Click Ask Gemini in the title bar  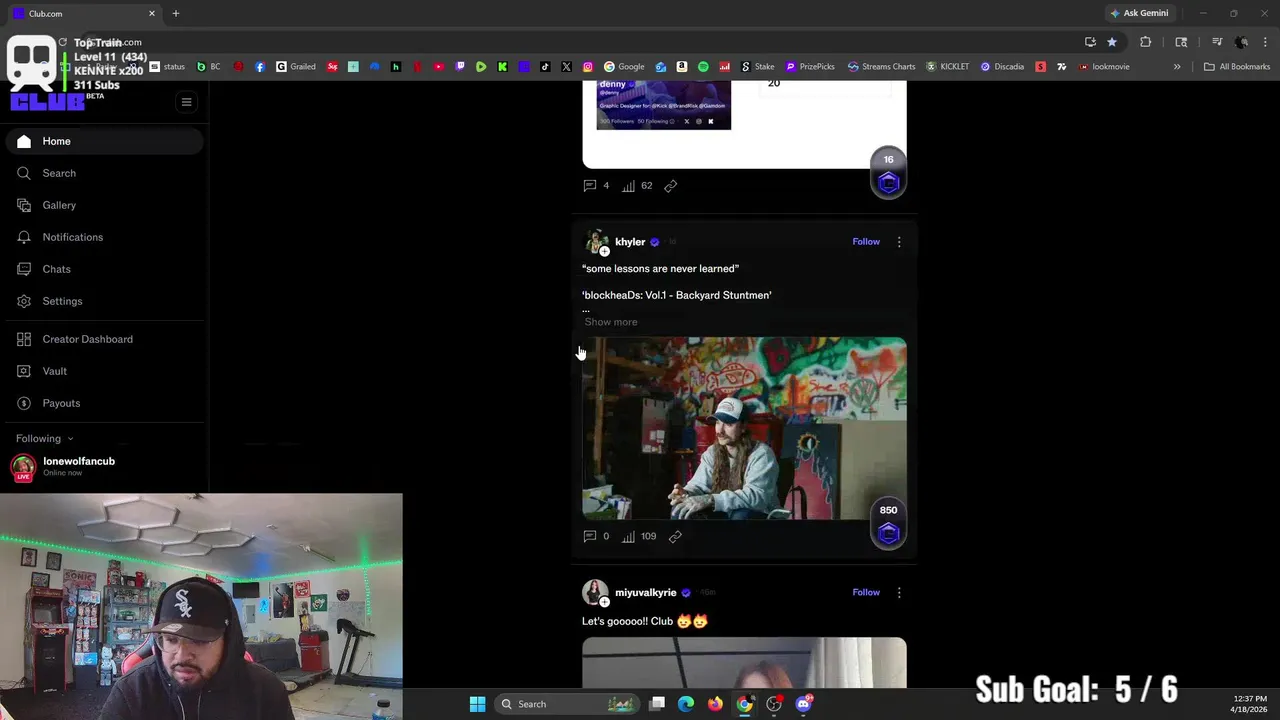(1139, 13)
